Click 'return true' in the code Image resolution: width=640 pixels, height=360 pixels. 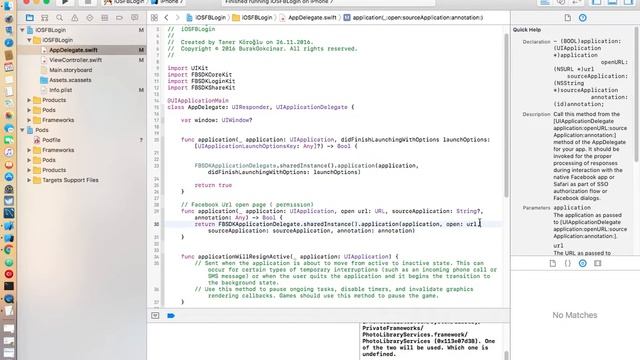213,185
